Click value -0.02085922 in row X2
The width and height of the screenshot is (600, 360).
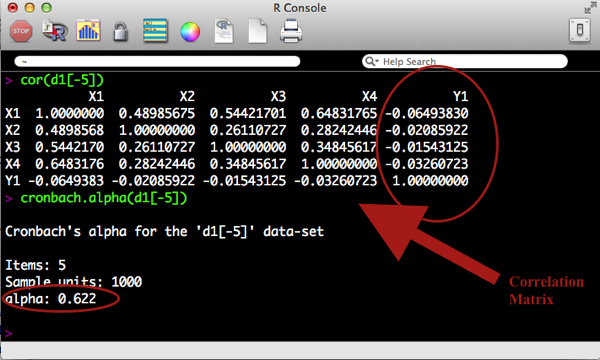(426, 130)
